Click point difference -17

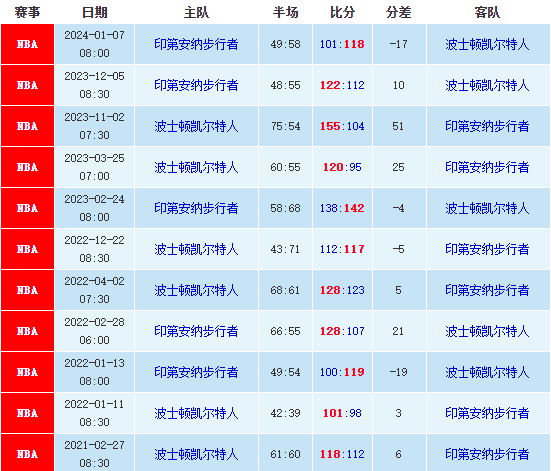398,44
